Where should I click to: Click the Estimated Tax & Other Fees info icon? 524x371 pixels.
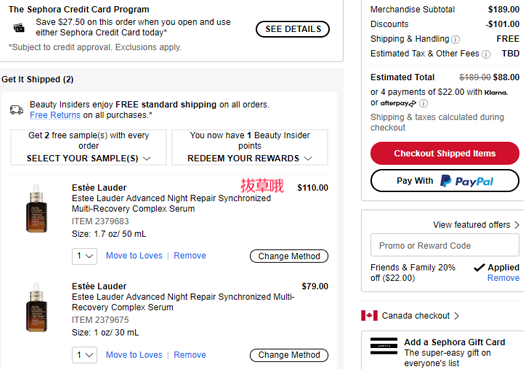(486, 54)
